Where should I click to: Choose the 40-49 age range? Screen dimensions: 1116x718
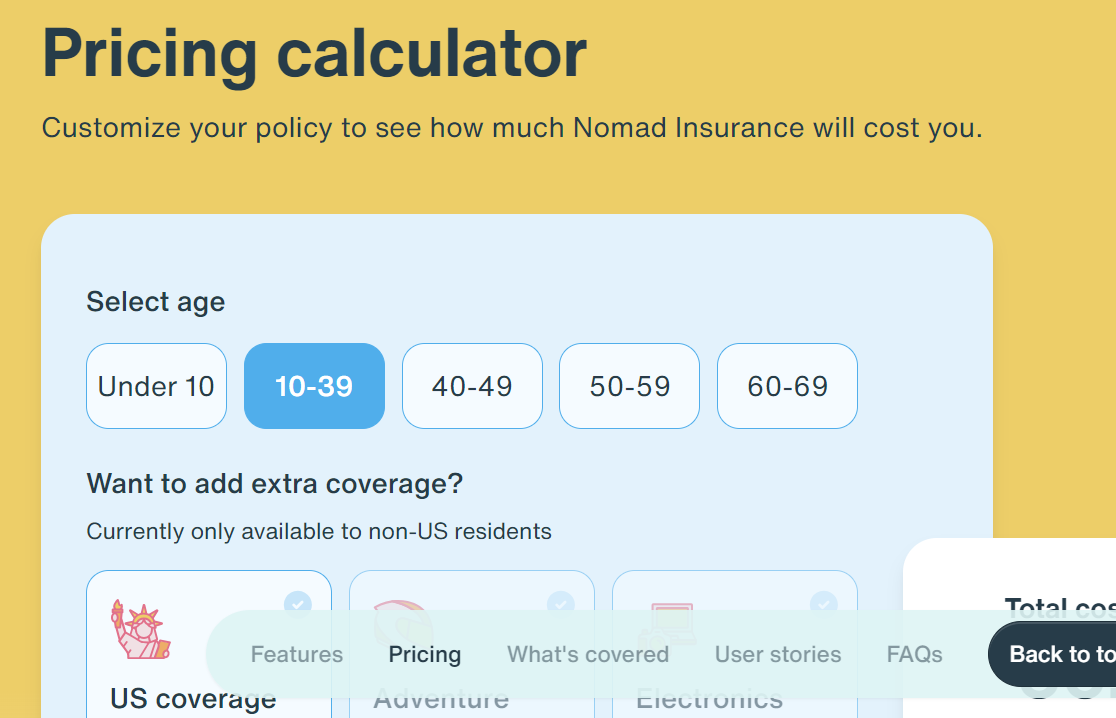point(472,386)
